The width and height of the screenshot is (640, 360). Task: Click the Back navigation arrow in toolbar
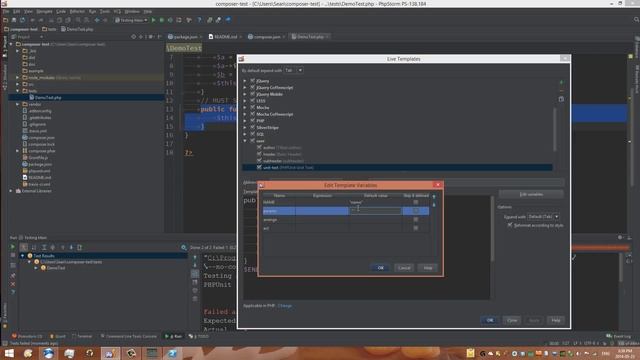[97, 20]
